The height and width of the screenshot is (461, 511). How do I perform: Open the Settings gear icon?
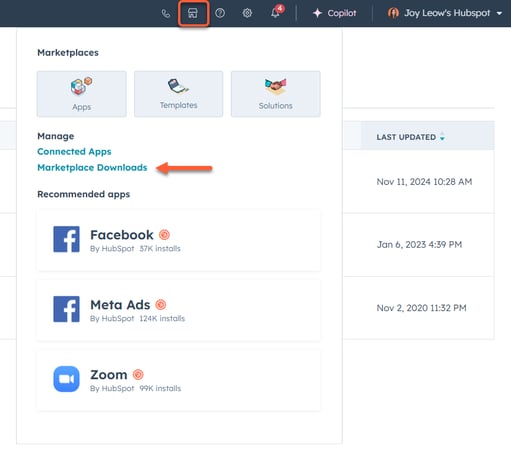tap(247, 13)
